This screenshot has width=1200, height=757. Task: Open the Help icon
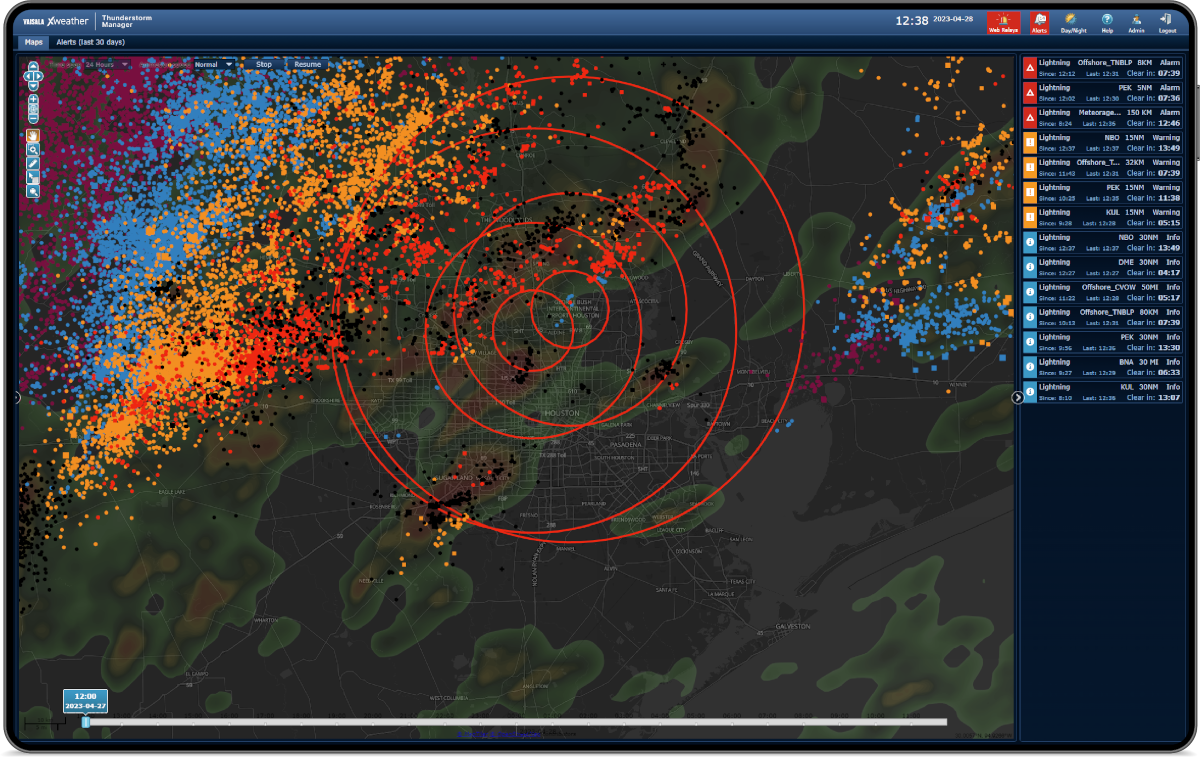(x=1107, y=23)
